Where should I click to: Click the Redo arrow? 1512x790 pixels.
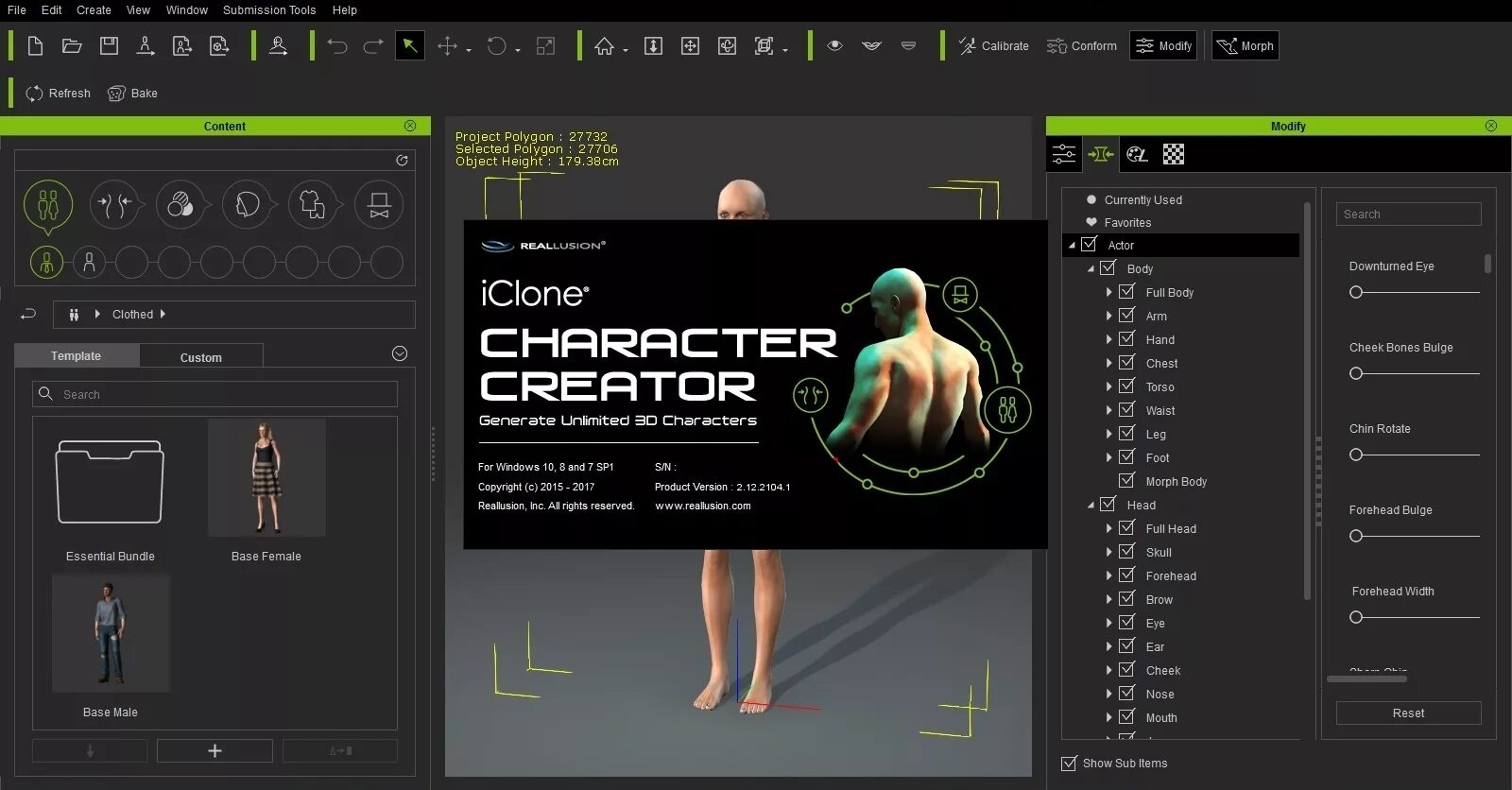[x=372, y=45]
